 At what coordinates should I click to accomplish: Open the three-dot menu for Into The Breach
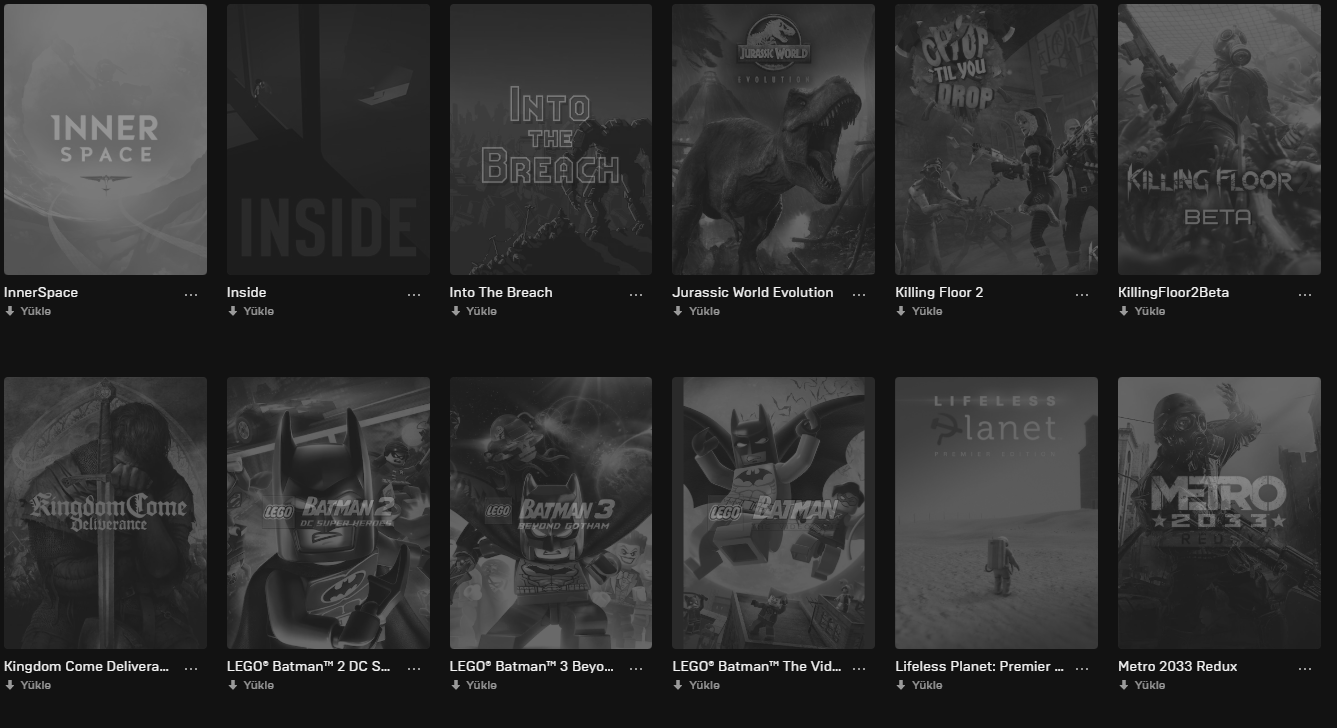coord(637,294)
